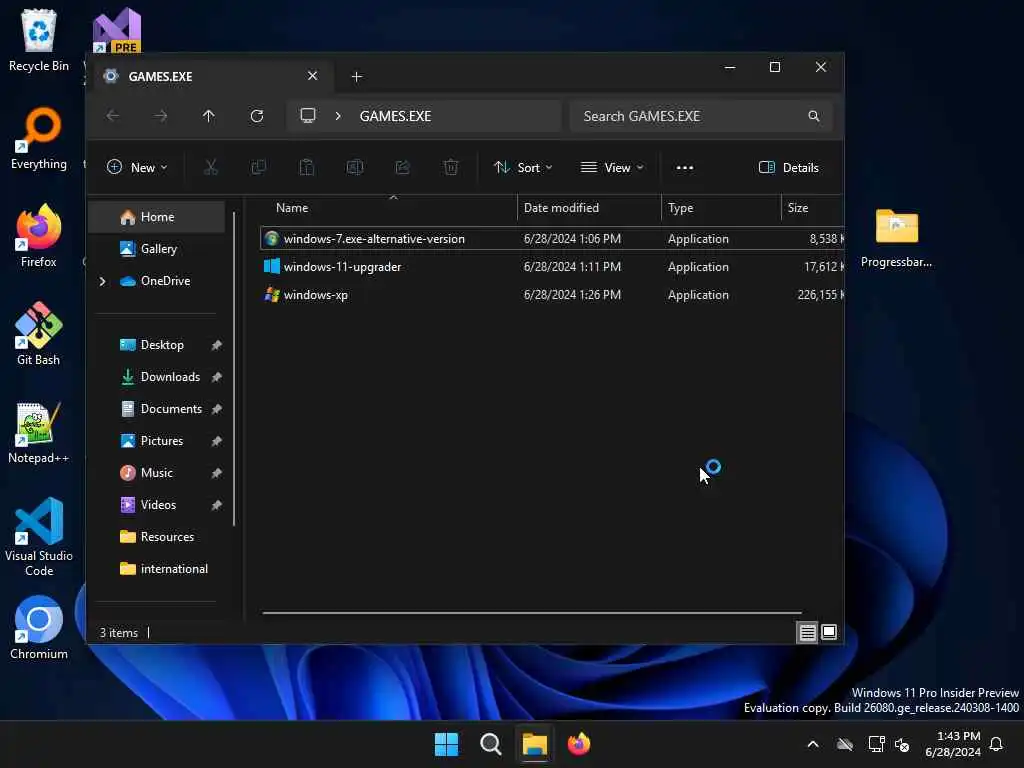The height and width of the screenshot is (768, 1024).
Task: Rename the selected item
Action: [x=355, y=167]
